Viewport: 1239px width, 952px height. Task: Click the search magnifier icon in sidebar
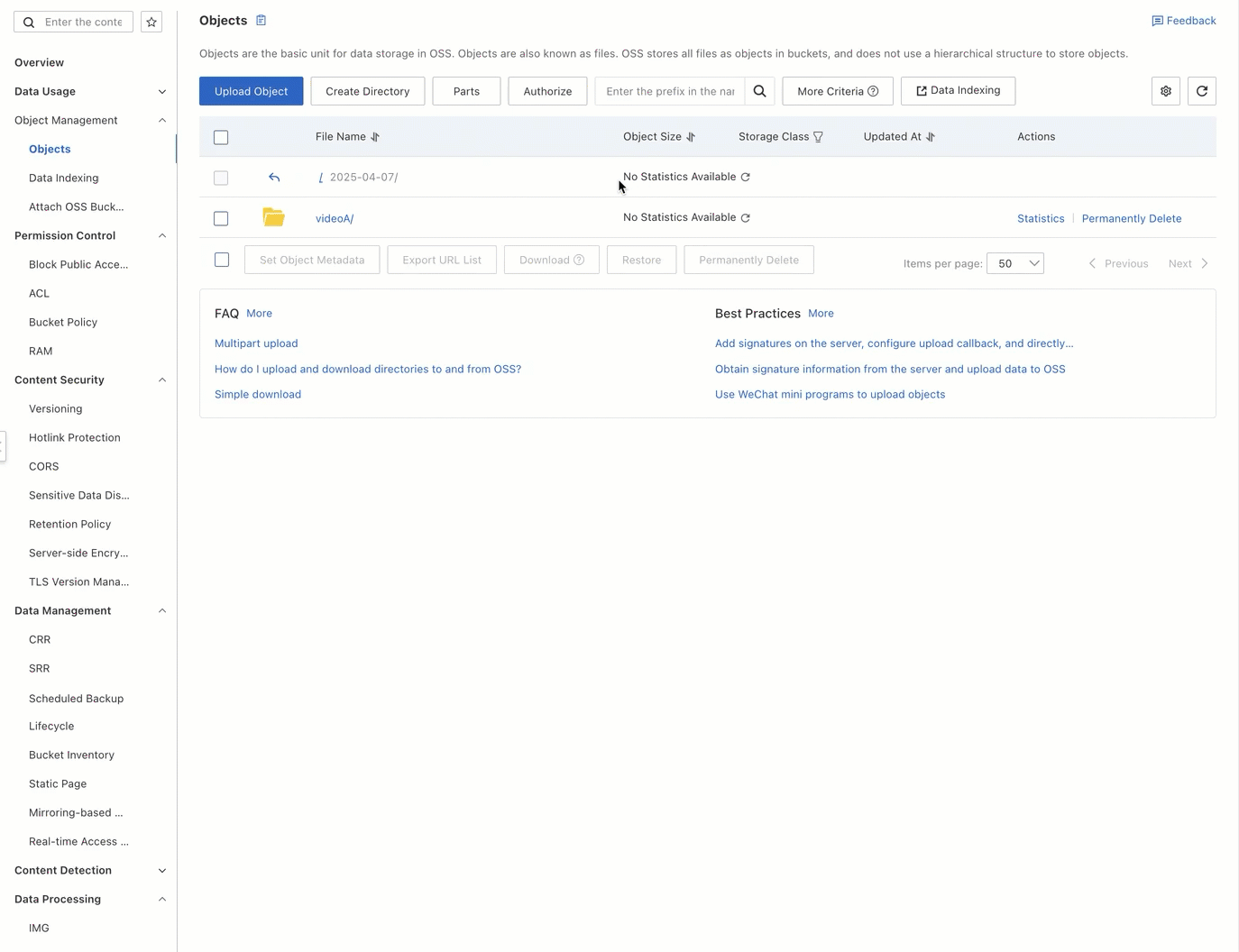point(29,22)
